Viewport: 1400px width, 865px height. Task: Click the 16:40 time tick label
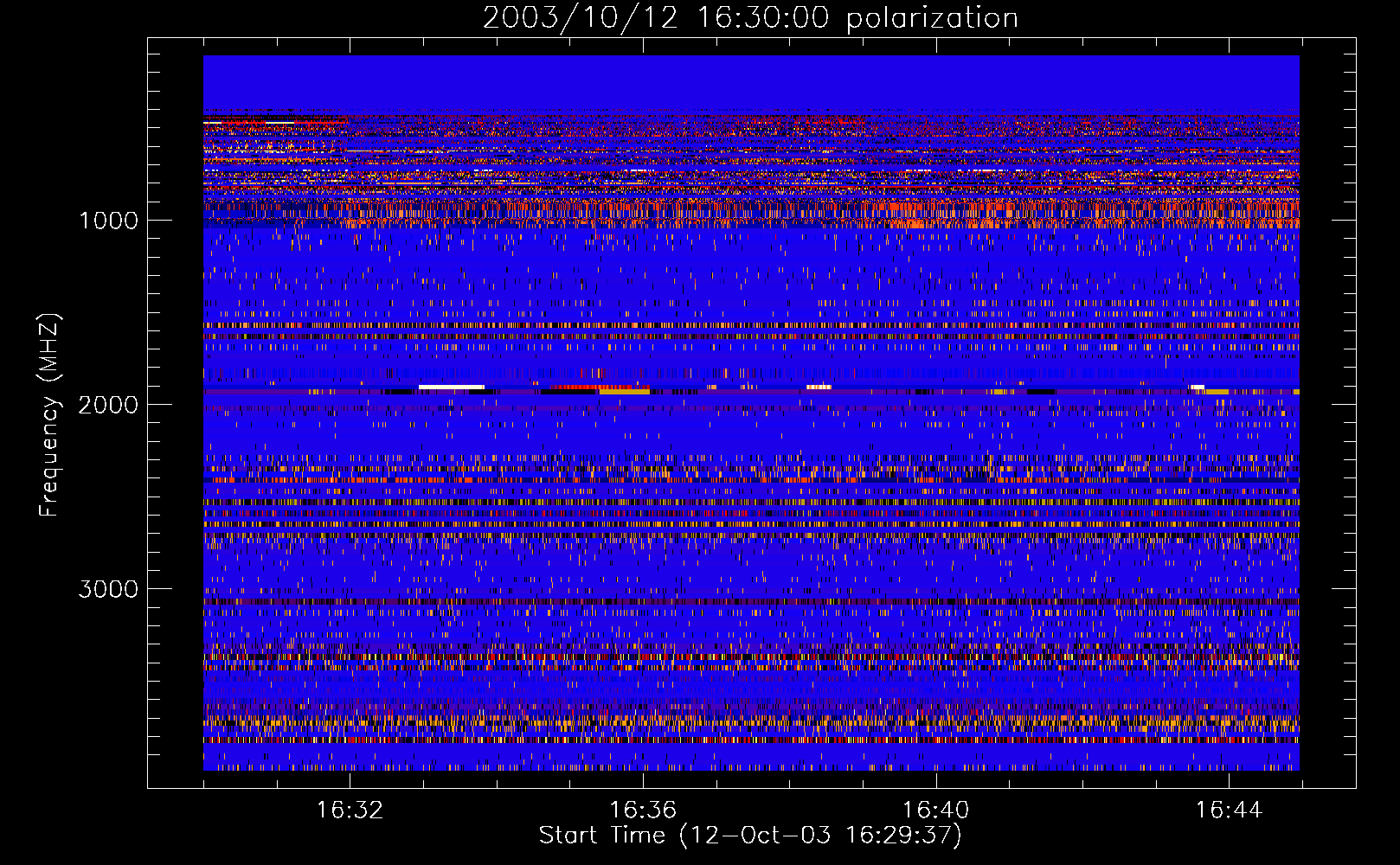point(936,811)
